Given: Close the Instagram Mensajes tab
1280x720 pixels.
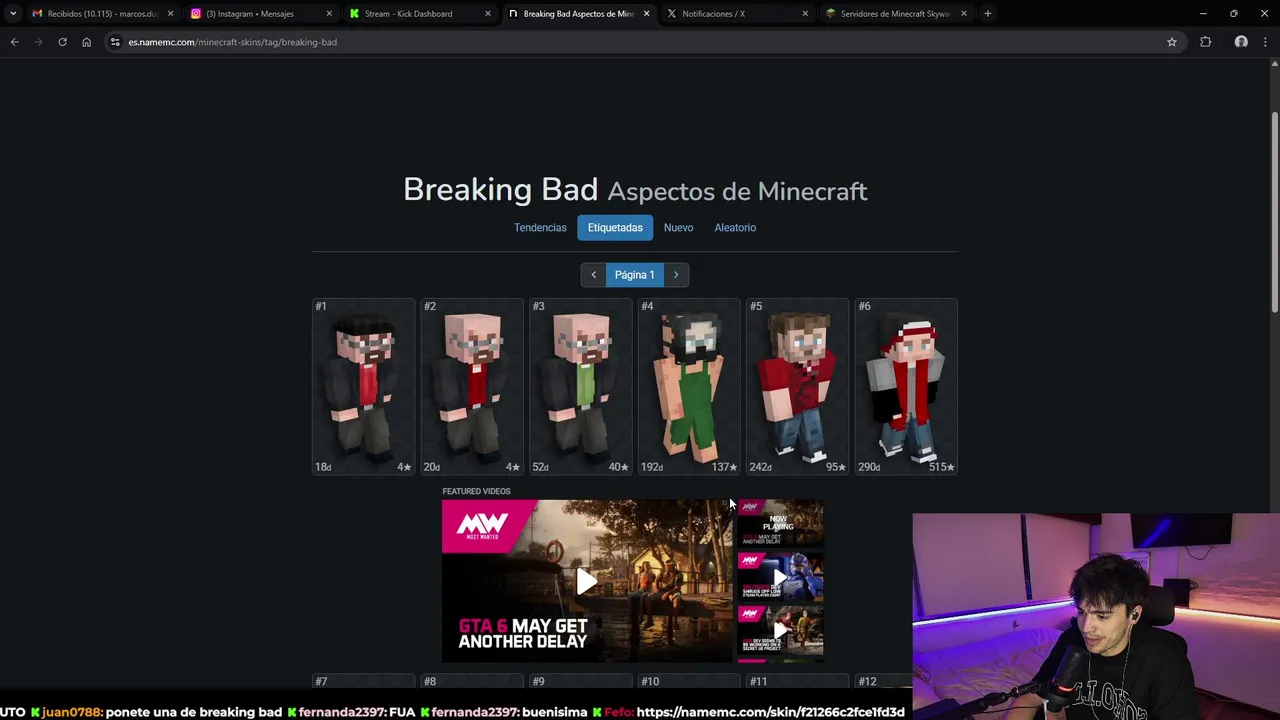Looking at the screenshot, I should pos(329,14).
